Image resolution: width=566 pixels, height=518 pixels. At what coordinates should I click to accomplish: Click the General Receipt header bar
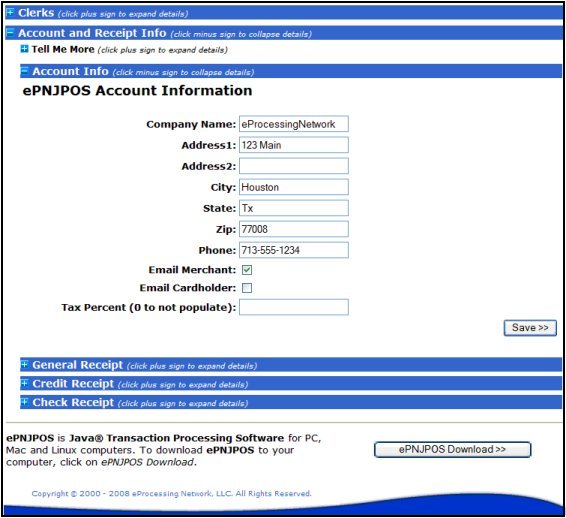coord(291,365)
